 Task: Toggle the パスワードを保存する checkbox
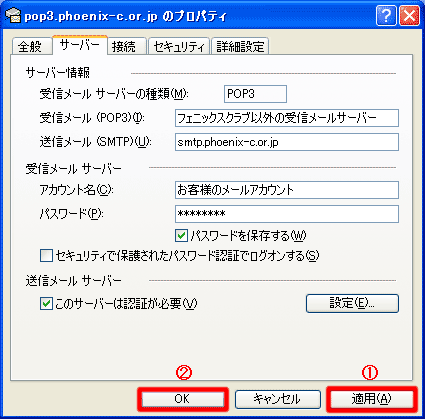[181, 236]
